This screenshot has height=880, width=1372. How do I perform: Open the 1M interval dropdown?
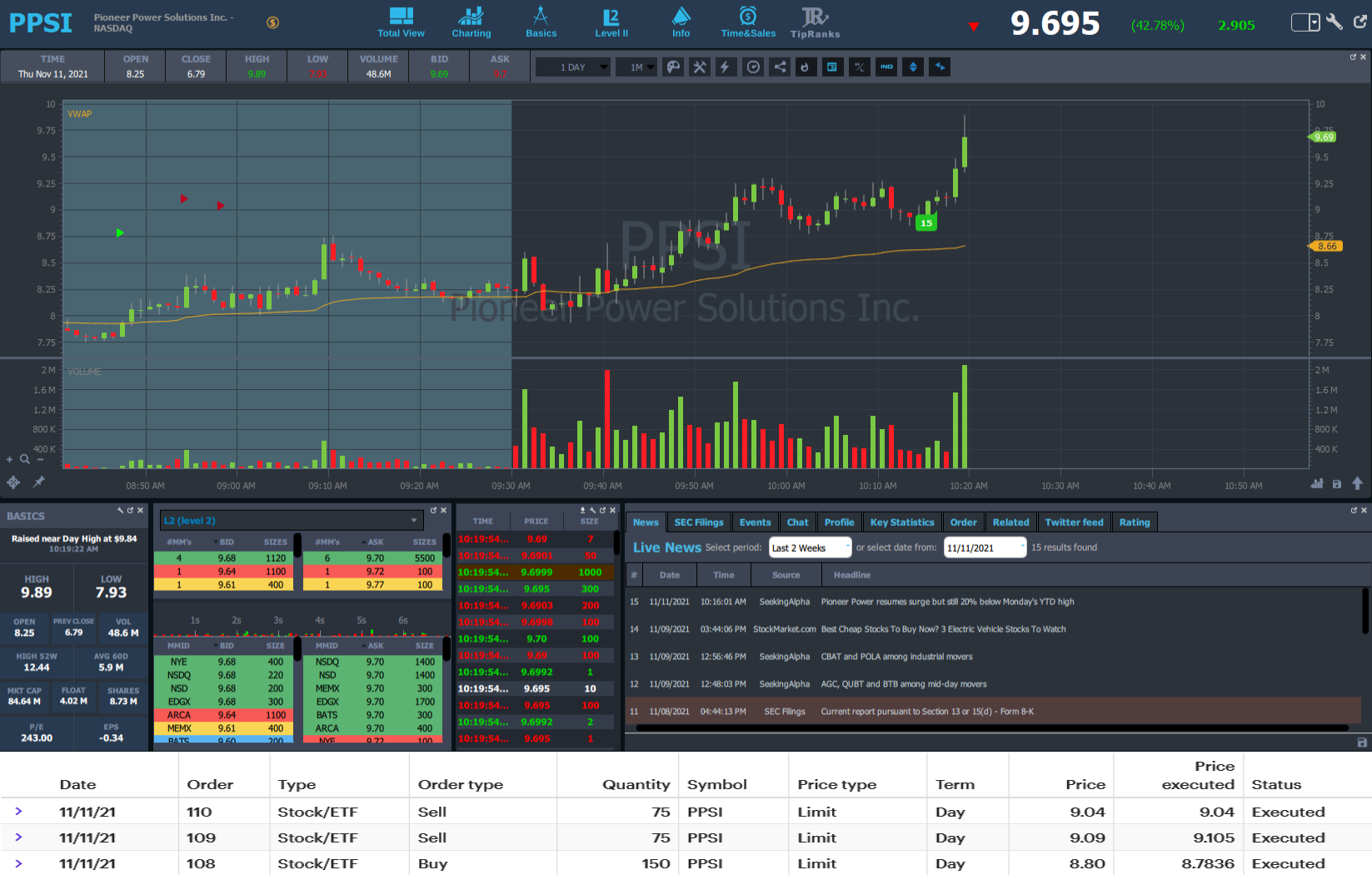tap(637, 67)
